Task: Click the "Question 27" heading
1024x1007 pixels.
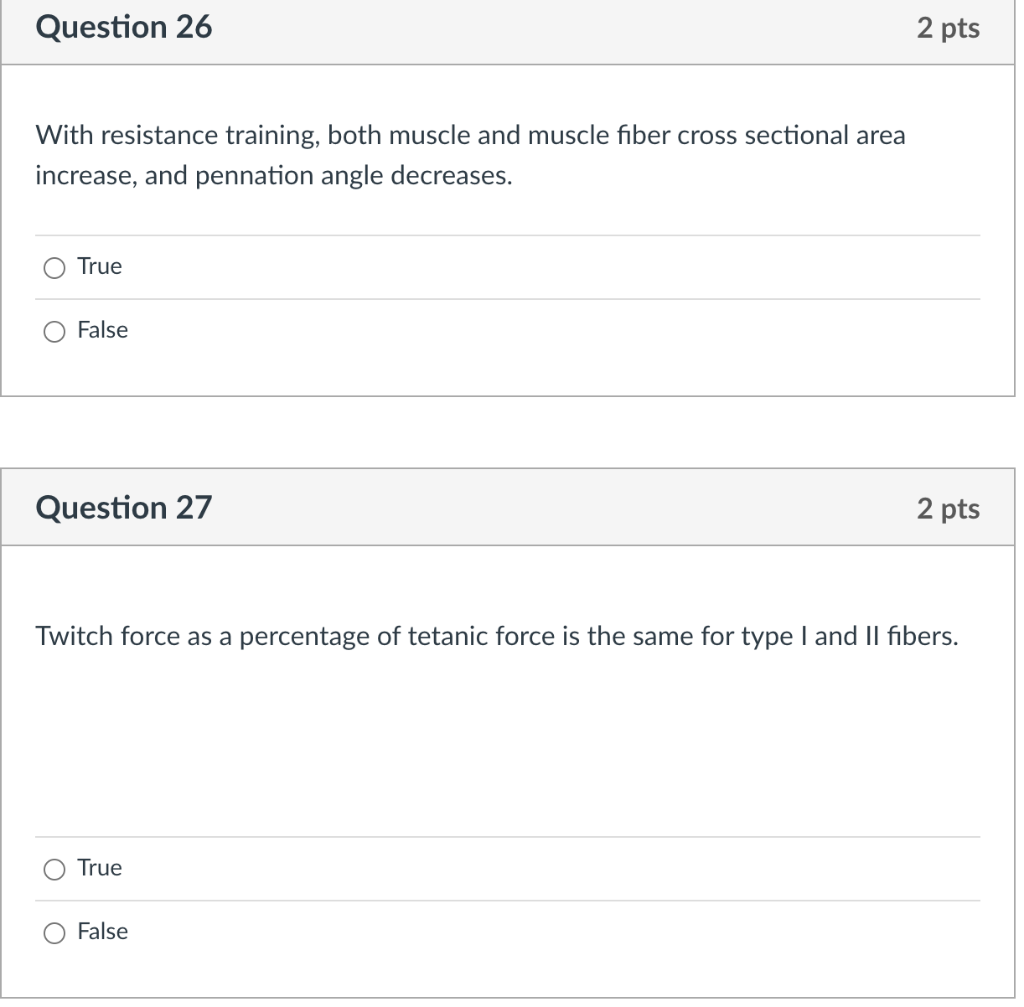Action: point(124,509)
